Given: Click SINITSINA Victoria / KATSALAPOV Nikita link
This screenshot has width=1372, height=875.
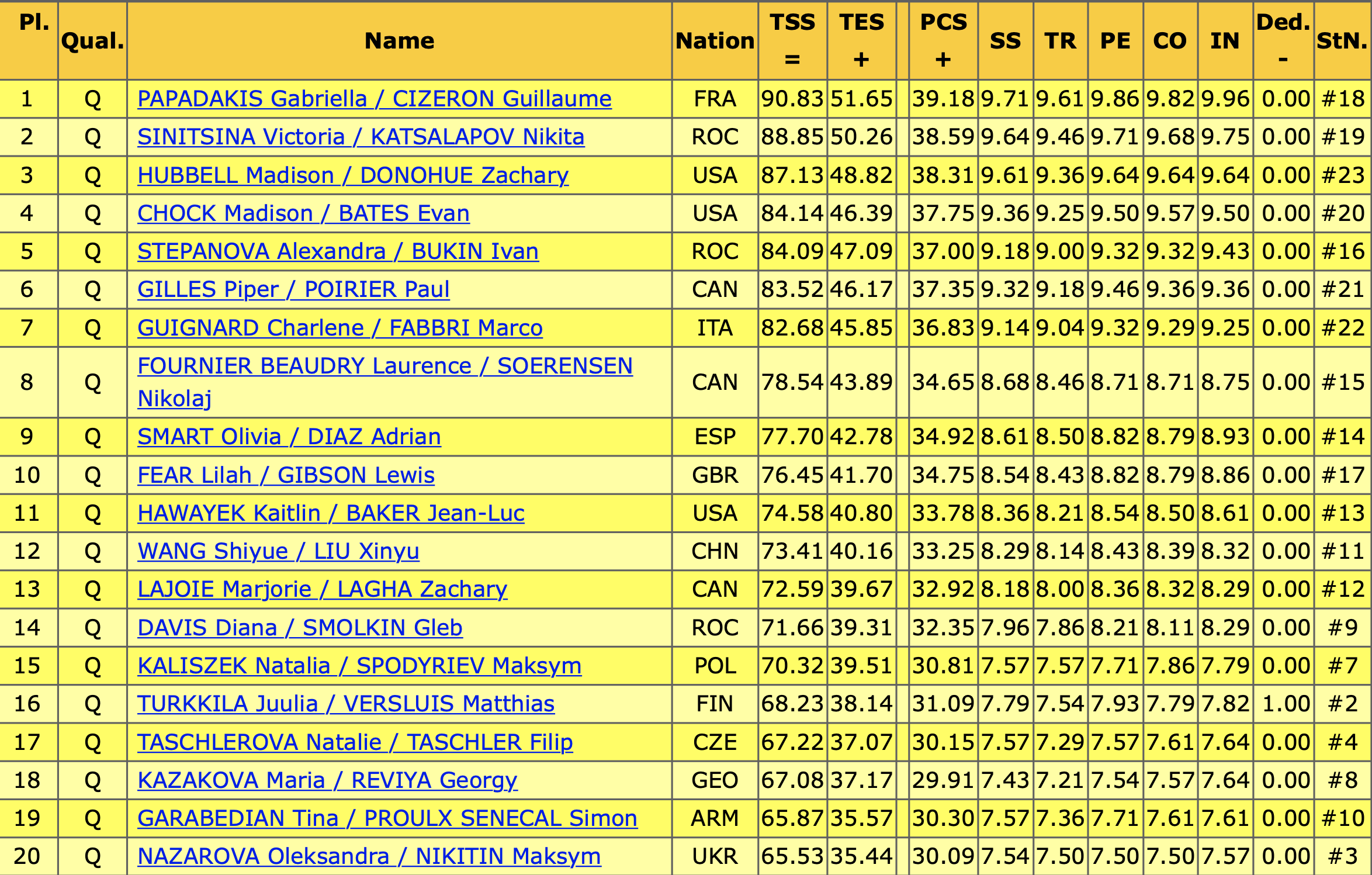Looking at the screenshot, I should (361, 137).
